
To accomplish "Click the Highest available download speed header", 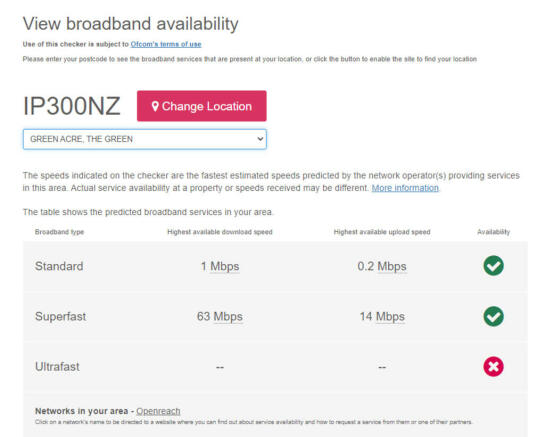I will point(220,232).
